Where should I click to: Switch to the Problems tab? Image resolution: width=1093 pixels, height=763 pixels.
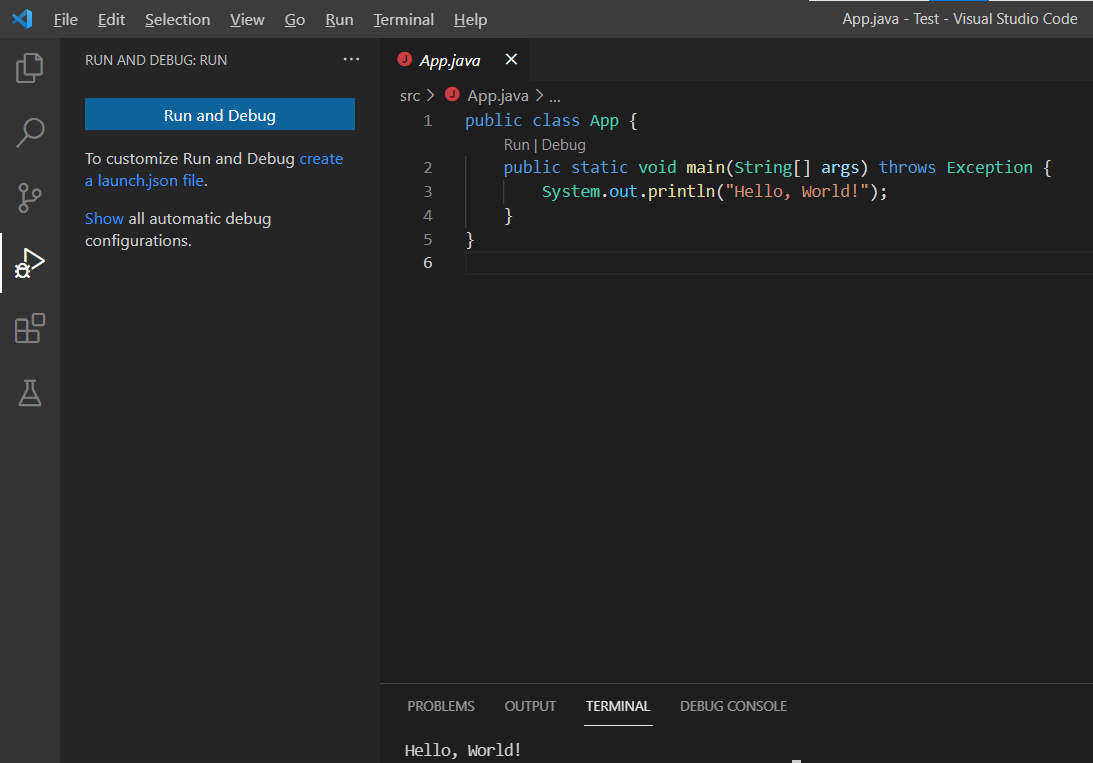pyautogui.click(x=441, y=706)
